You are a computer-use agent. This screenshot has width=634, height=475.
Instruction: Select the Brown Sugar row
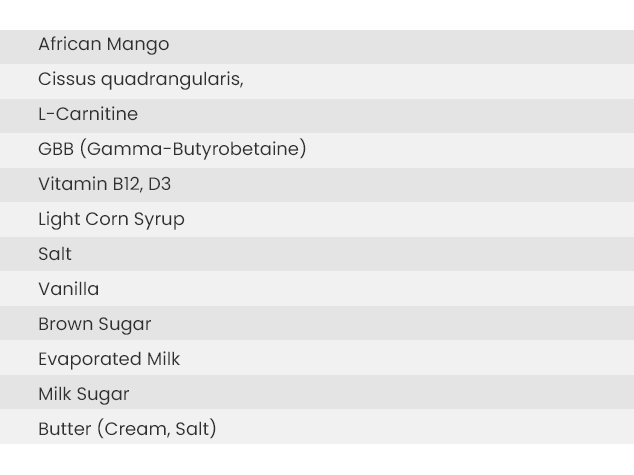tap(317, 323)
